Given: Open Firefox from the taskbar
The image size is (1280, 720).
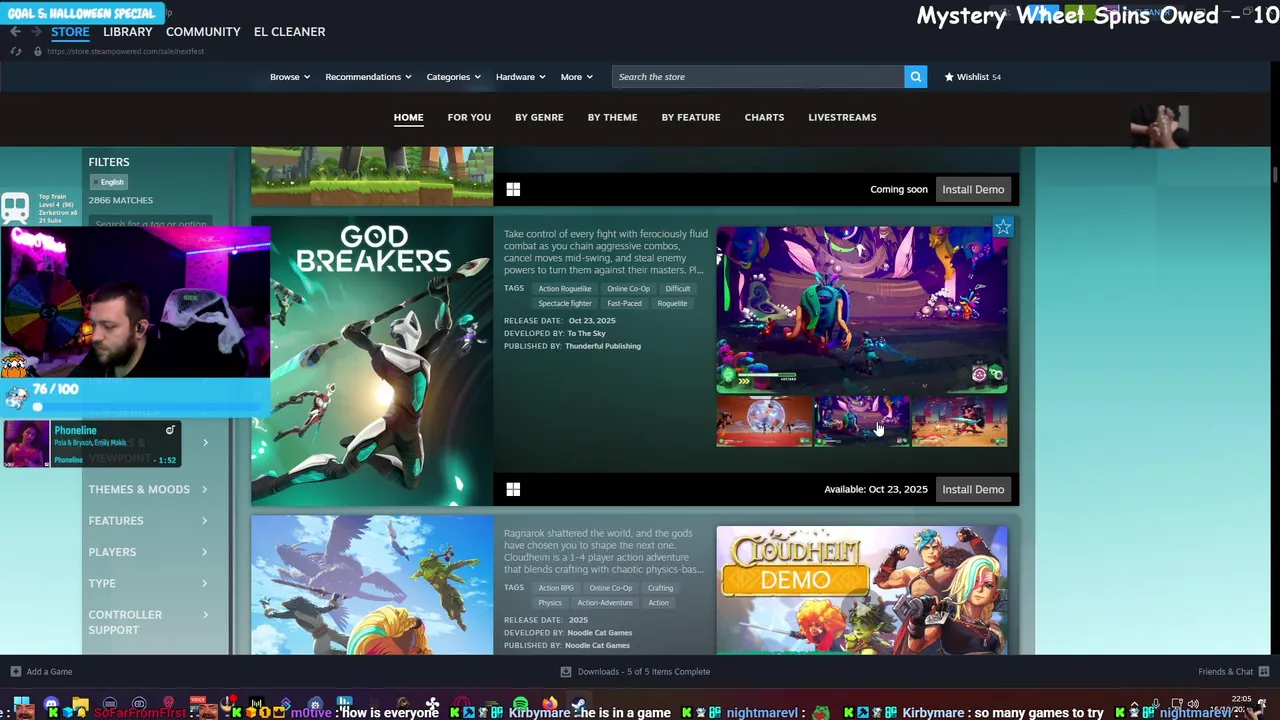Looking at the screenshot, I should tap(550, 705).
